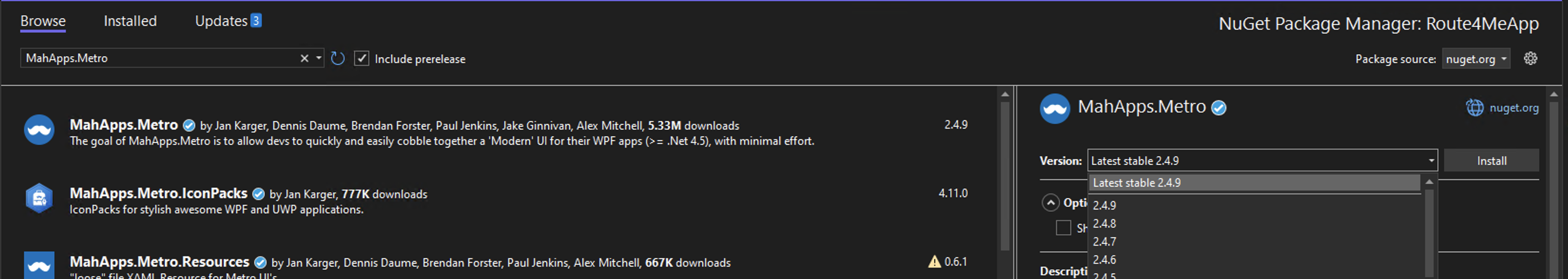Click the MahApps.Metro package icon
Image resolution: width=1568 pixels, height=279 pixels.
click(x=39, y=129)
